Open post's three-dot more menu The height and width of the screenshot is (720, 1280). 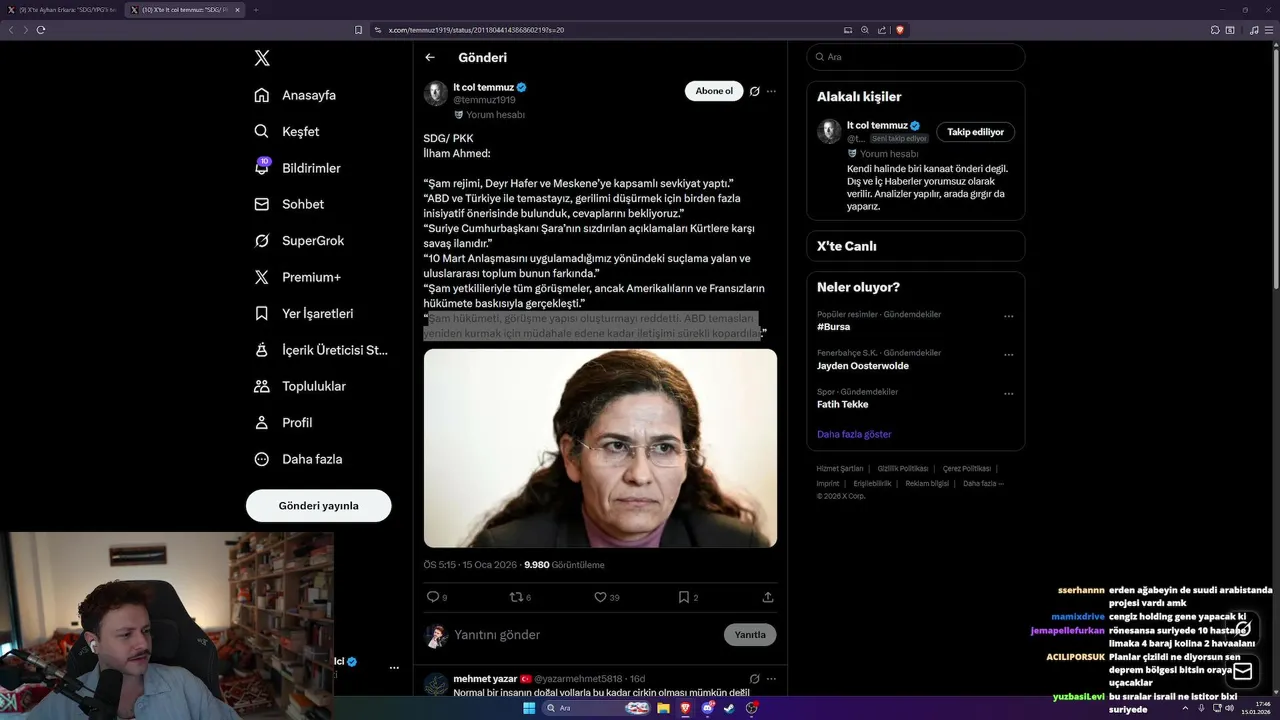(771, 91)
